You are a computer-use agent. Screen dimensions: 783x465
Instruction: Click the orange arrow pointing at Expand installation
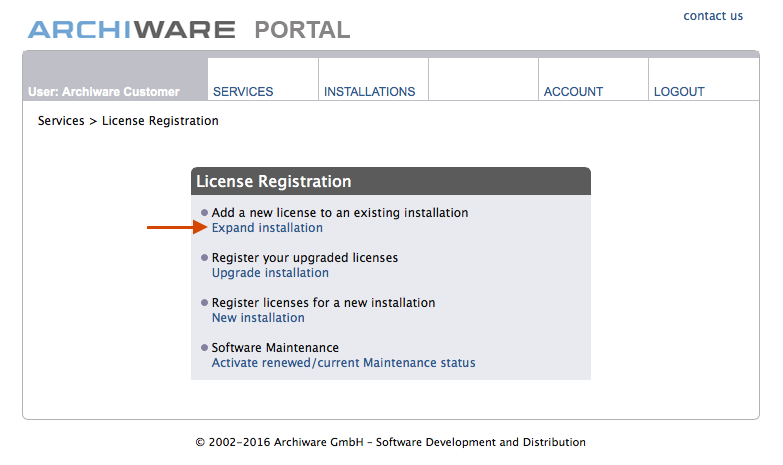[x=175, y=228]
